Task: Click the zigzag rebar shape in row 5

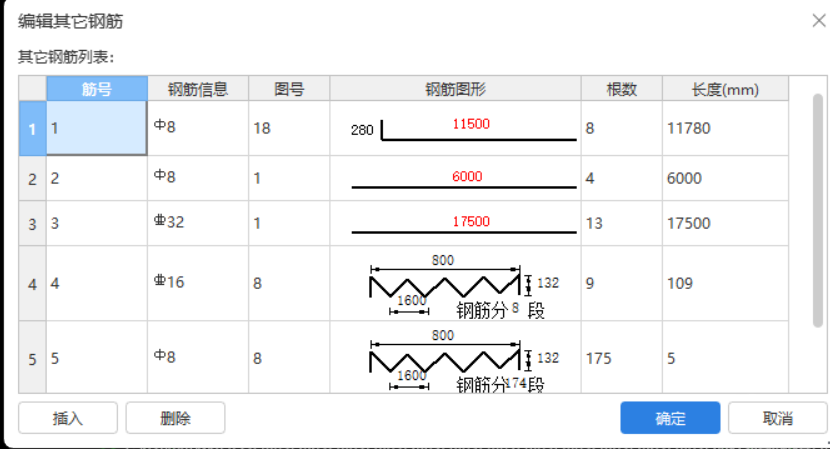Action: (444, 361)
